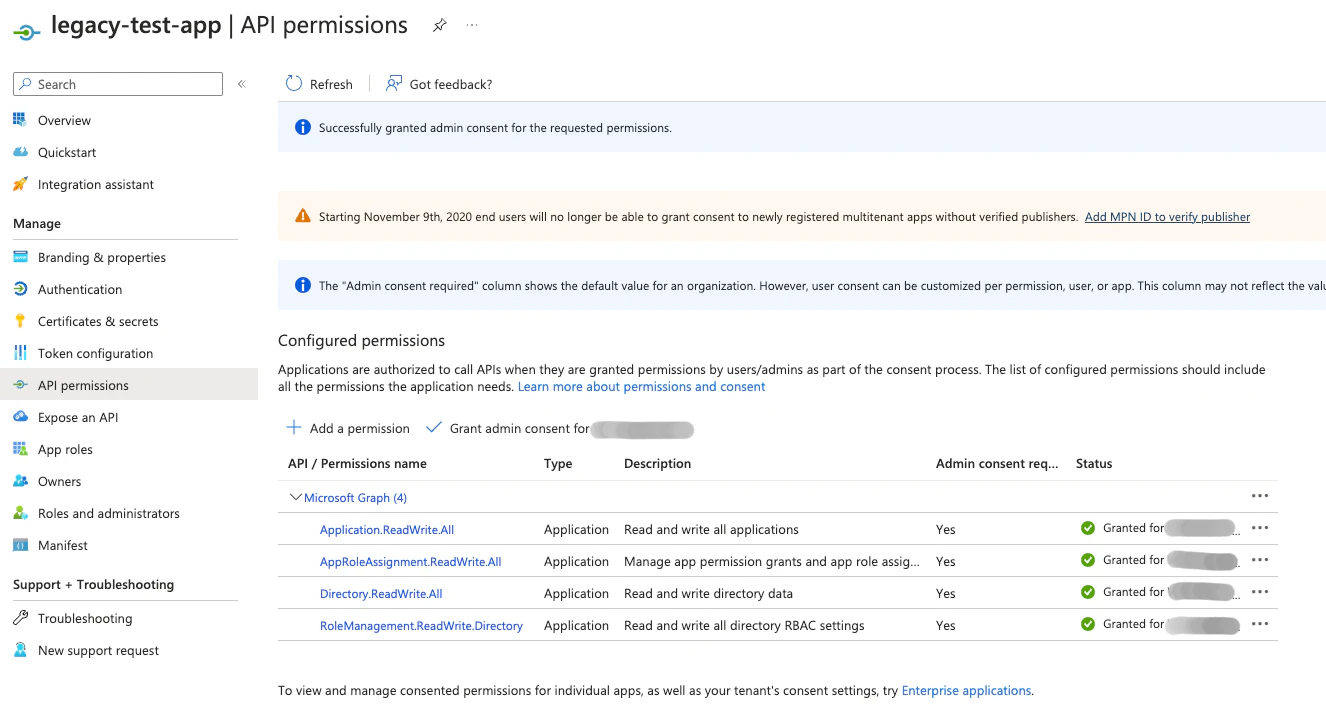
Task: Click the Owners people icon
Action: pos(20,481)
